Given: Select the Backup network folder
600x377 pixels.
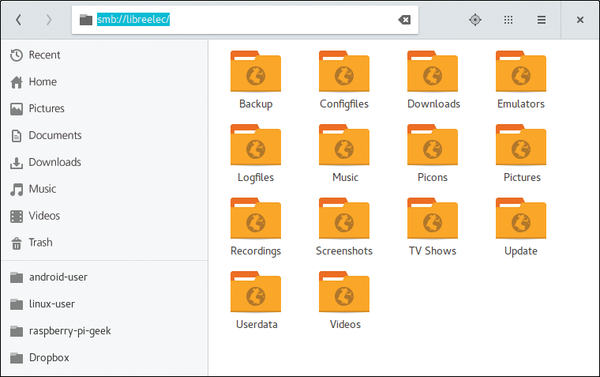Looking at the screenshot, I should click(x=256, y=80).
